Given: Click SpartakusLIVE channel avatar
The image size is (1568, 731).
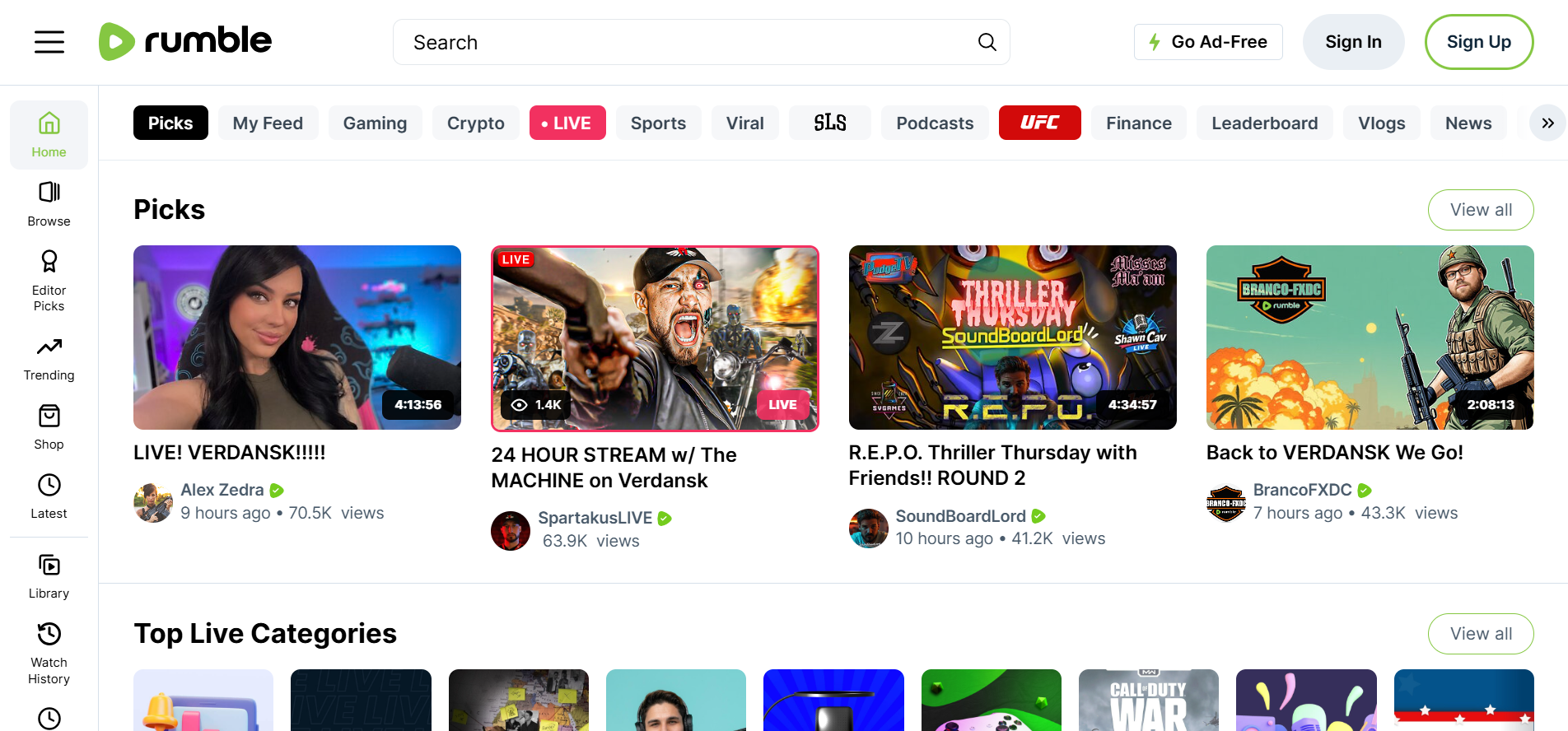Looking at the screenshot, I should 511,530.
